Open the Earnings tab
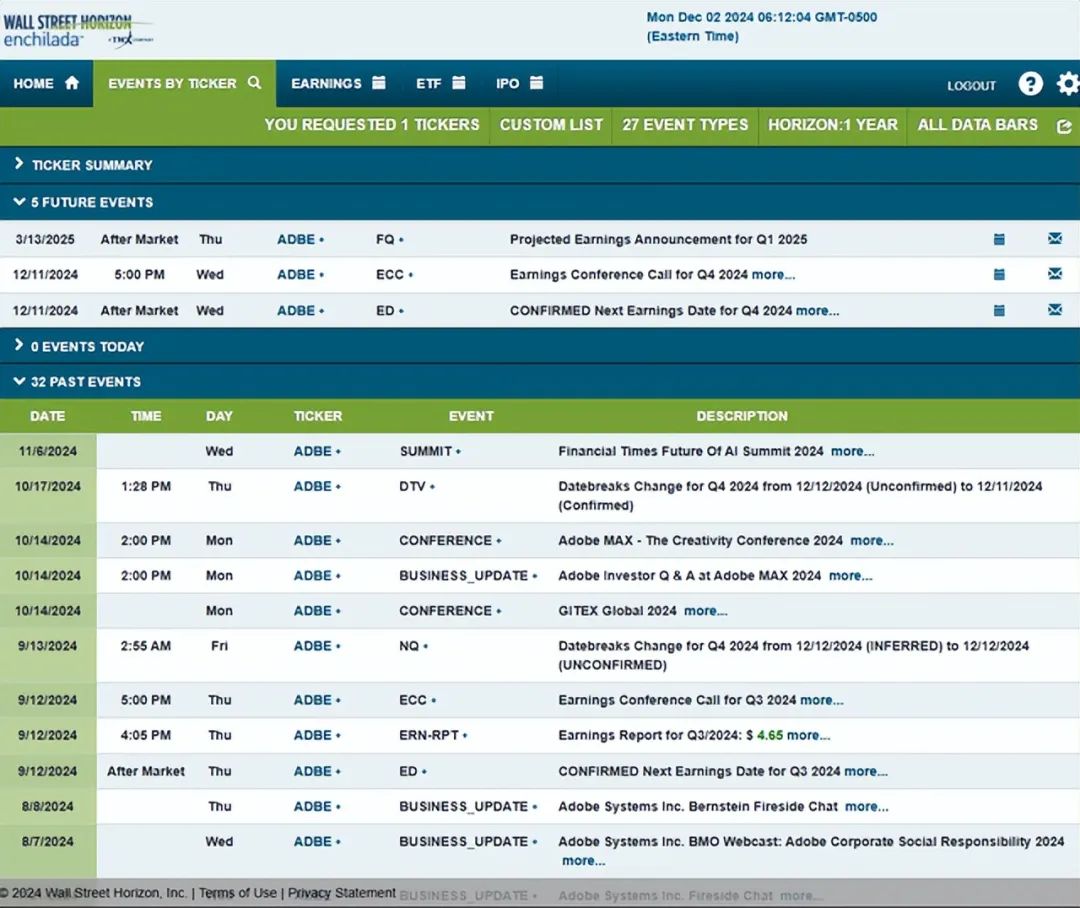1080x908 pixels. pos(338,84)
